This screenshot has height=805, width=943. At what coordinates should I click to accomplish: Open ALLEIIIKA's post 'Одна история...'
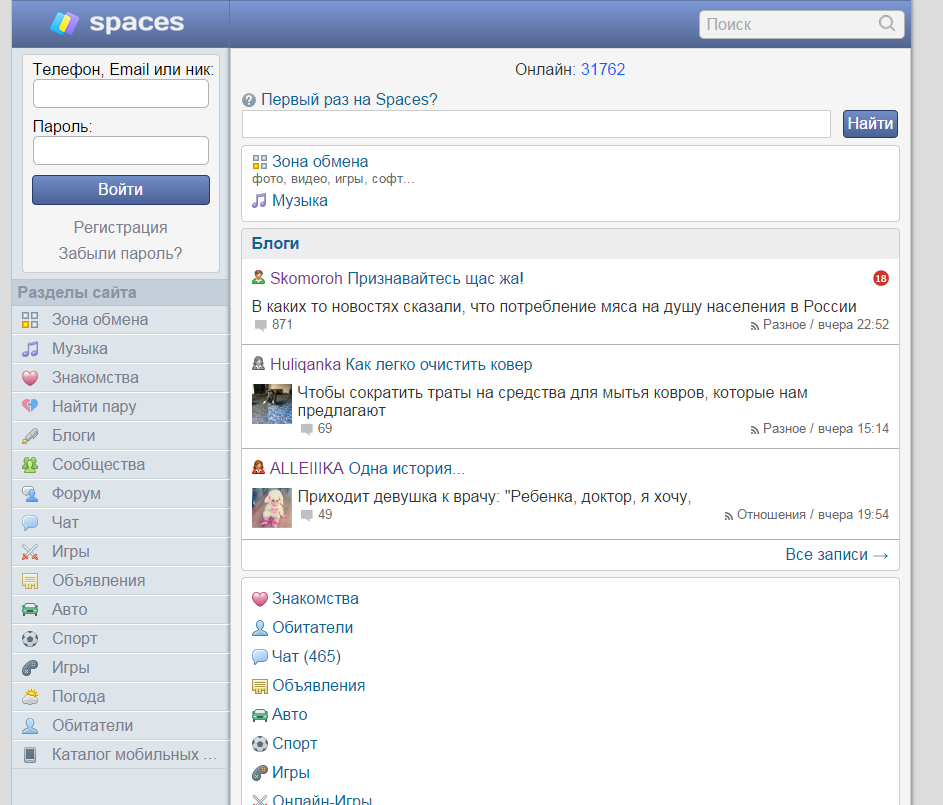[x=407, y=468]
